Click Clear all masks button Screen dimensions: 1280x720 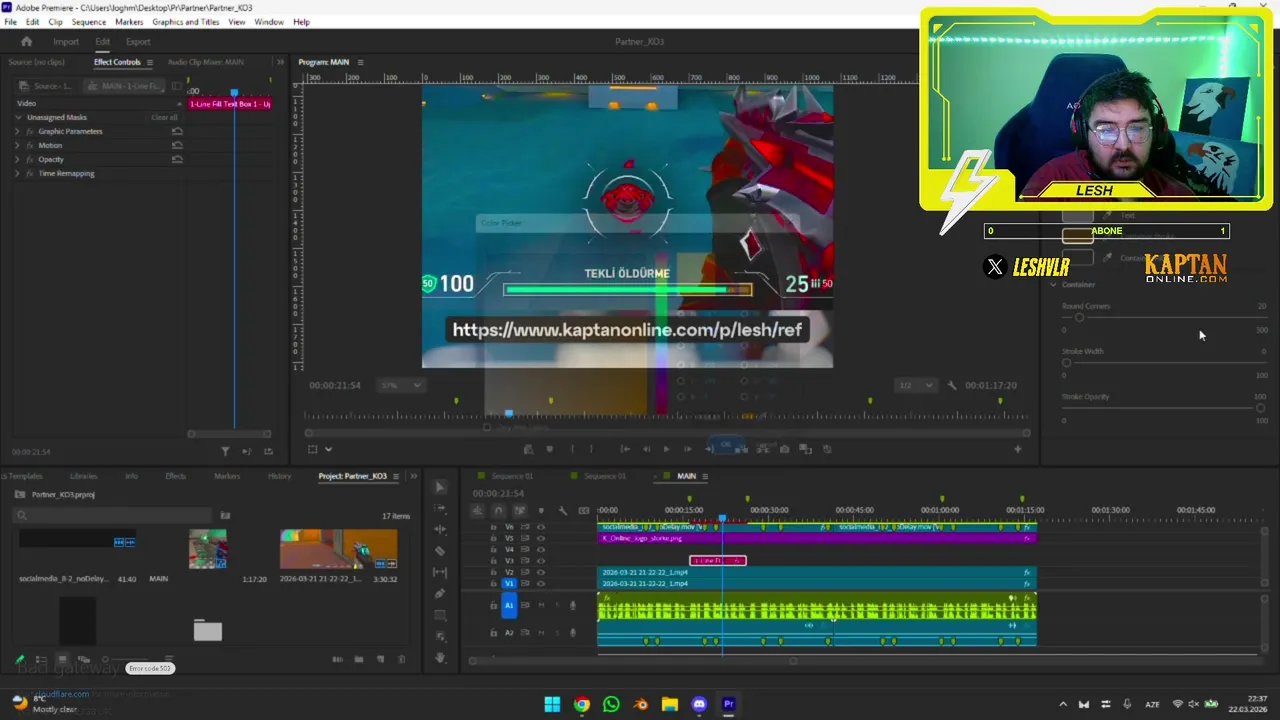click(164, 117)
